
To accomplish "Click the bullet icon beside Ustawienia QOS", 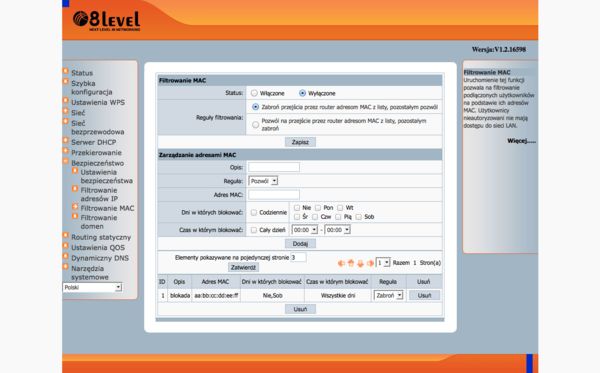I will (x=65, y=246).
